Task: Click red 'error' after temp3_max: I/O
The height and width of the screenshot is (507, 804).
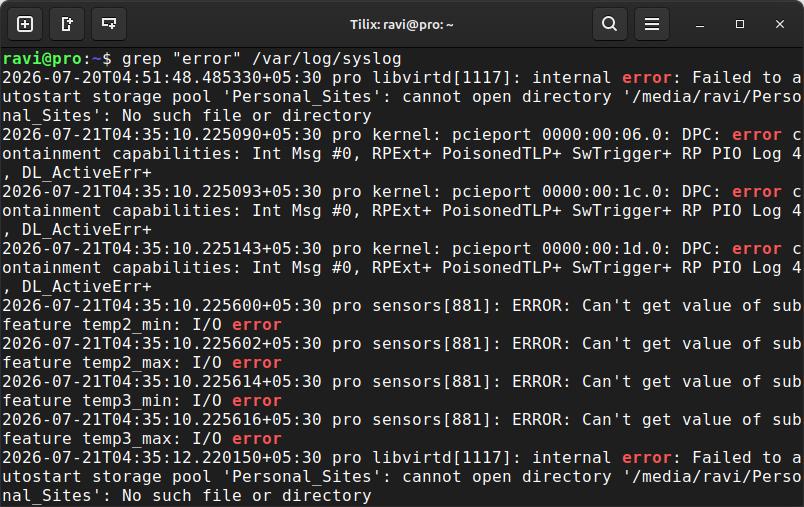Action: tap(256, 439)
